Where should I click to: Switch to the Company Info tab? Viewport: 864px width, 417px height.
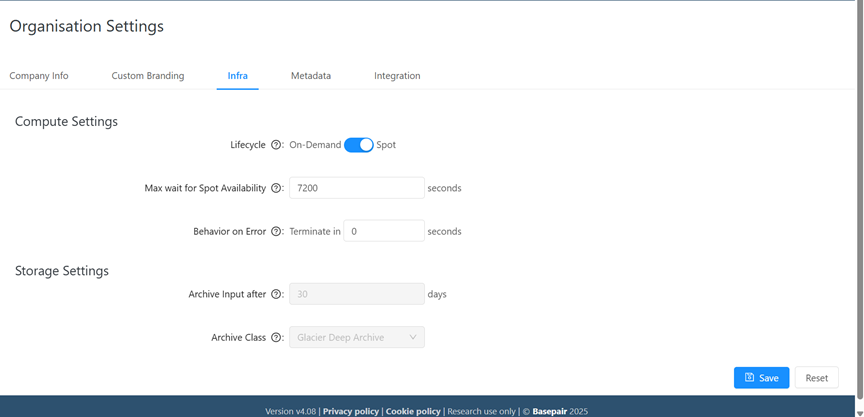39,76
